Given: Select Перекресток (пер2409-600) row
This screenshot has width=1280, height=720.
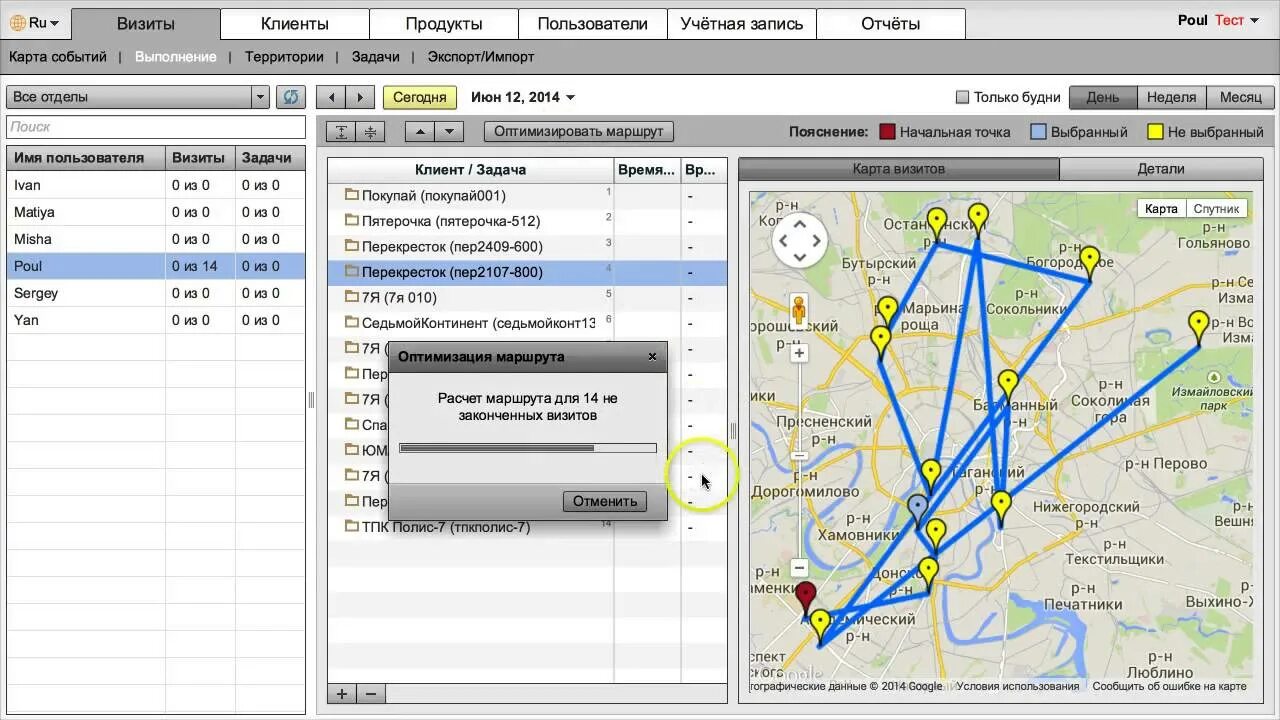Looking at the screenshot, I should [x=527, y=246].
